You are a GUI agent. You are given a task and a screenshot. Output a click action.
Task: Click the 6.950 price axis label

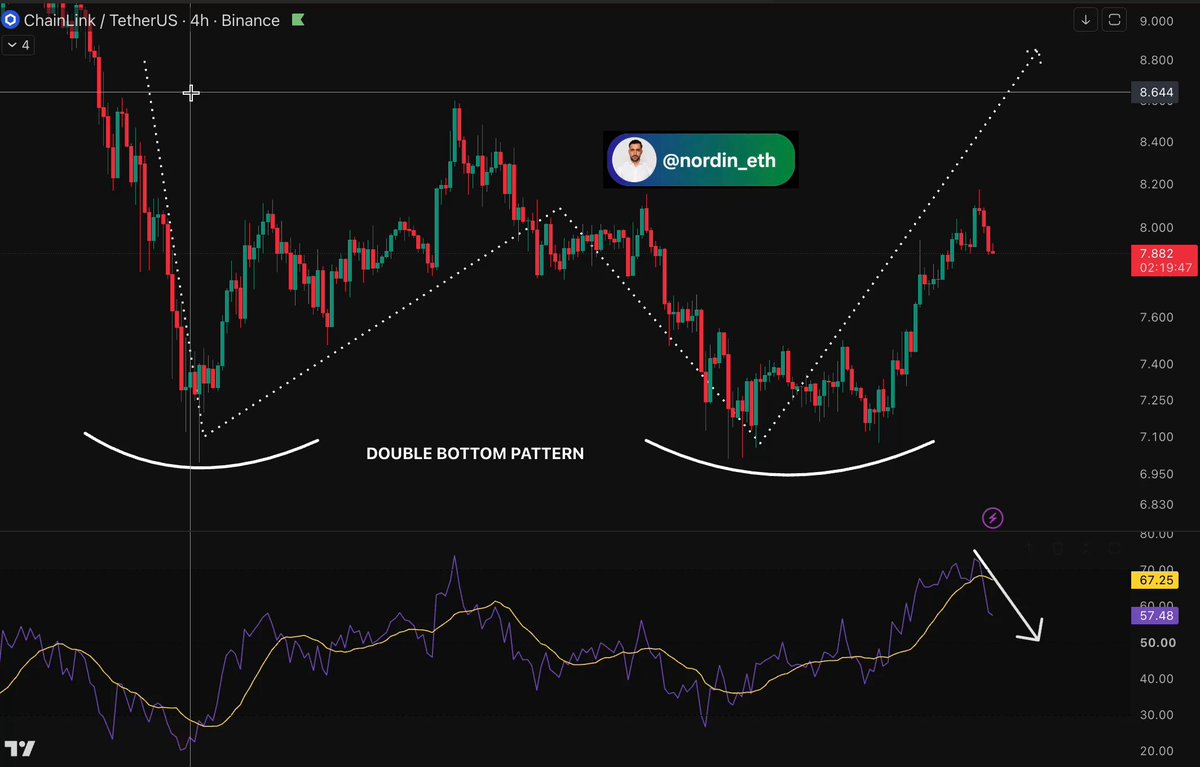(1156, 473)
